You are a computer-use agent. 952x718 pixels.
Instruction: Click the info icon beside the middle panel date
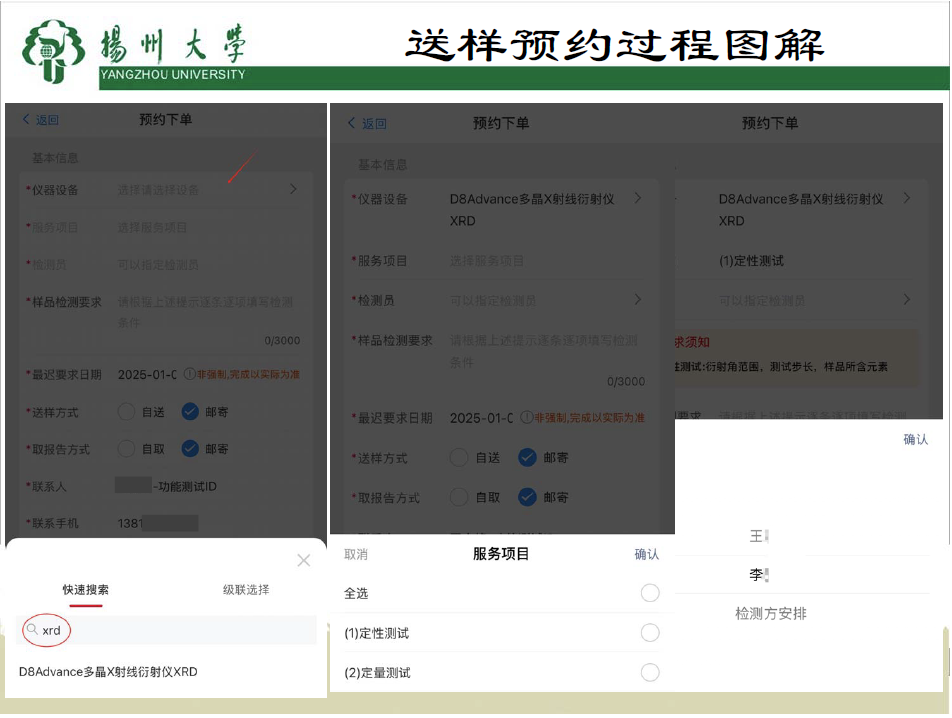(x=526, y=418)
